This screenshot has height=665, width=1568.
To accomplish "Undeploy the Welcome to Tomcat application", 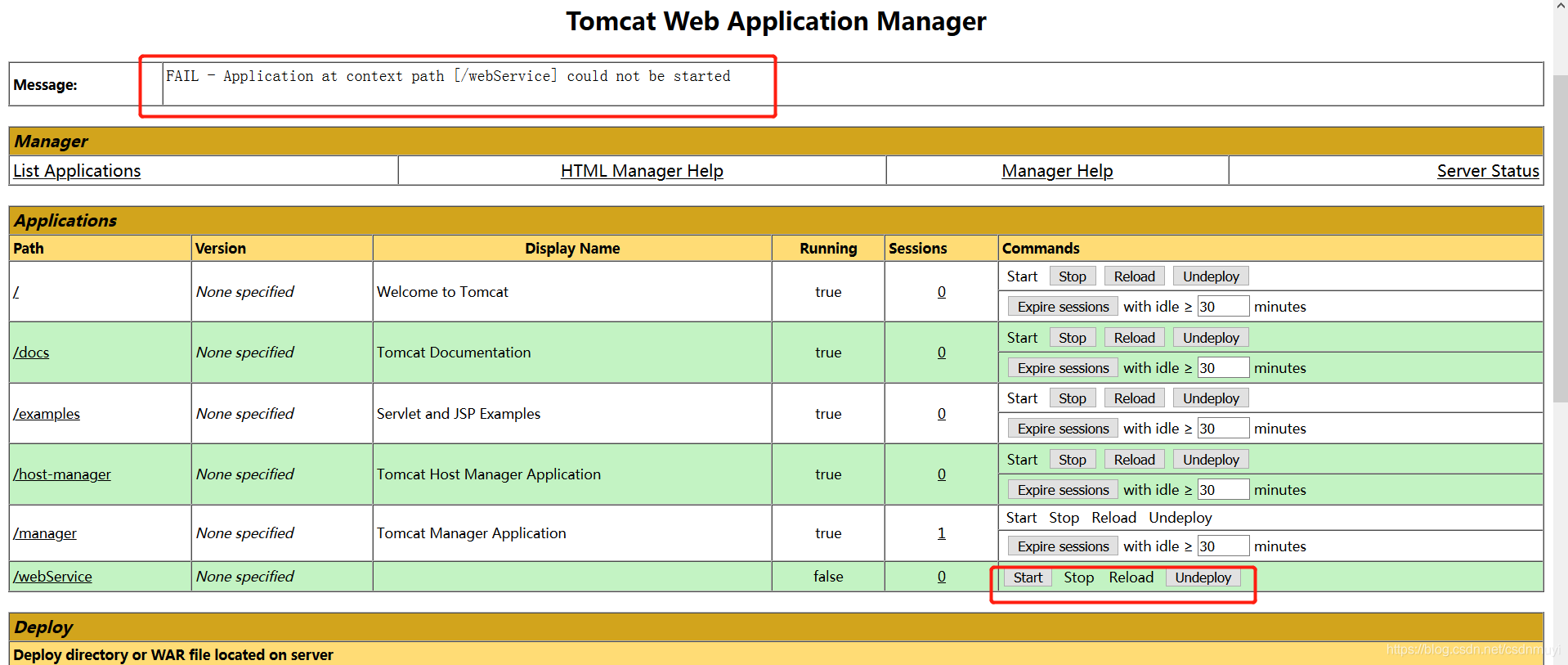I will point(1211,276).
